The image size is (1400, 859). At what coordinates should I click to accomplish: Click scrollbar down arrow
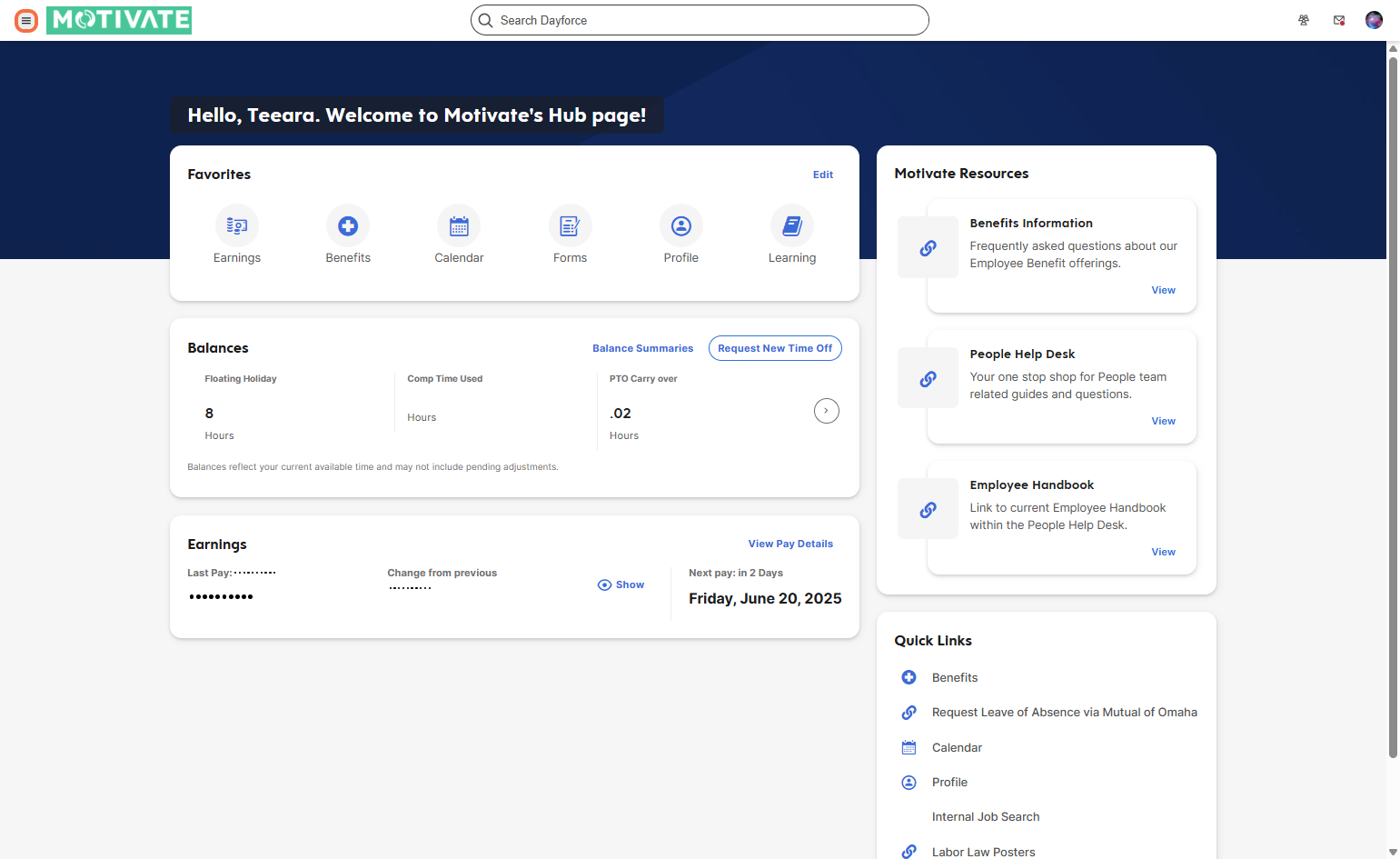(1393, 852)
